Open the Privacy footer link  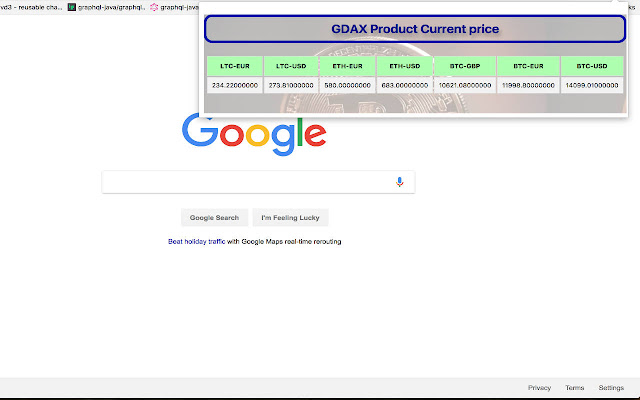[539, 388]
